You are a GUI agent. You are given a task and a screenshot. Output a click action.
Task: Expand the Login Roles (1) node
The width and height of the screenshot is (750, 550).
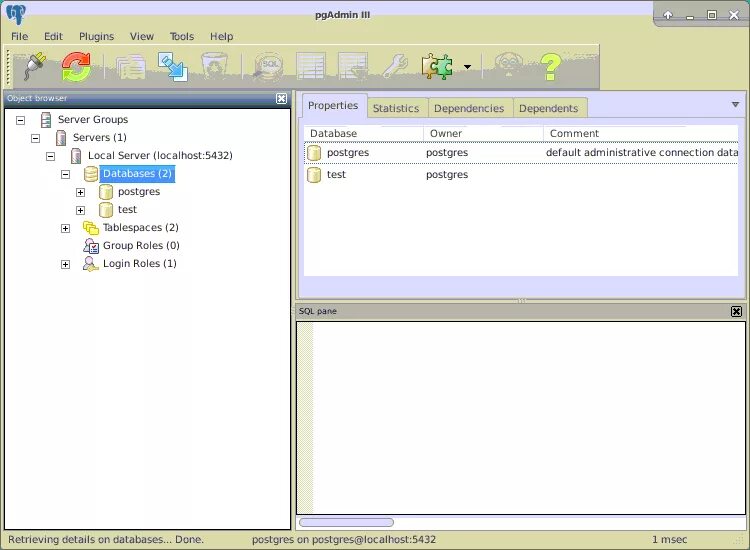coord(66,264)
